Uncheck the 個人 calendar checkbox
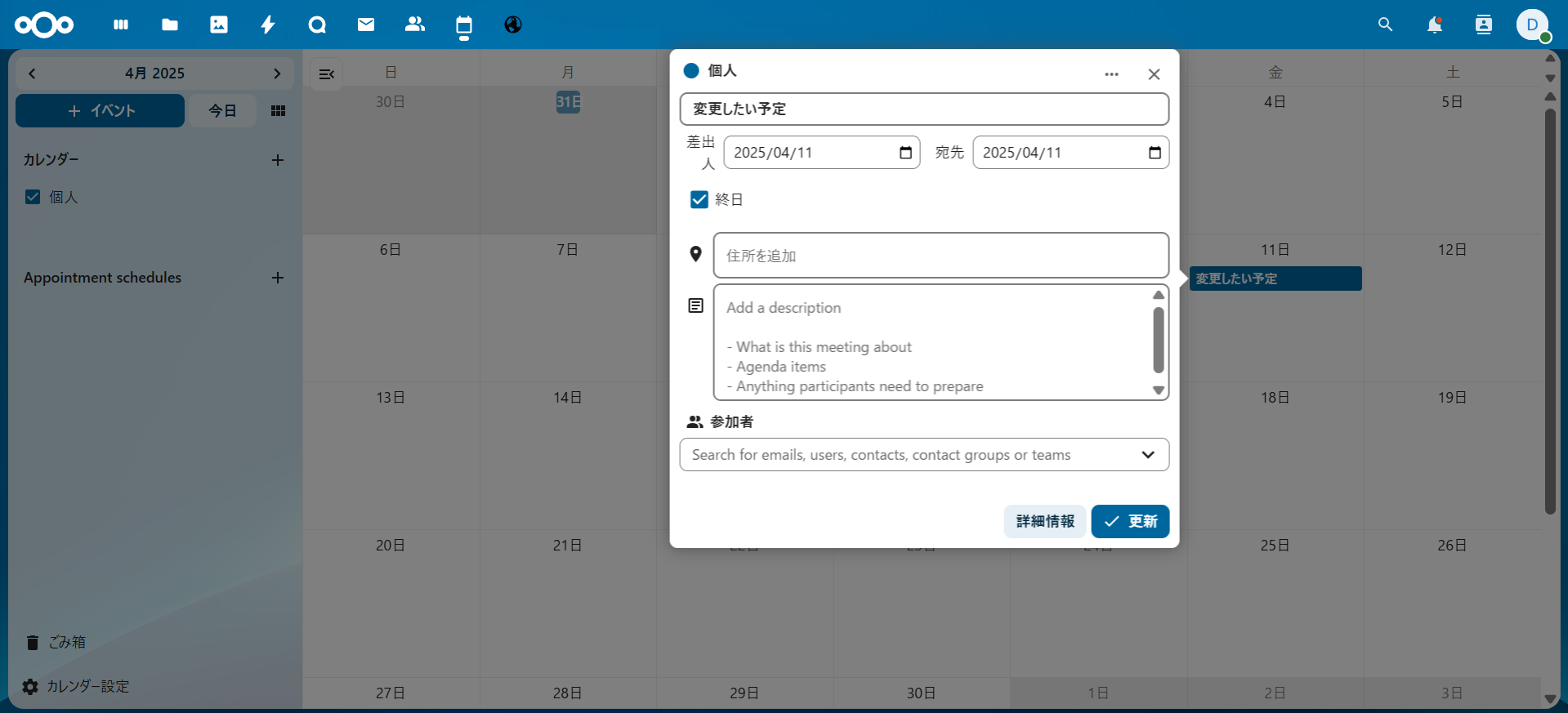 click(33, 197)
